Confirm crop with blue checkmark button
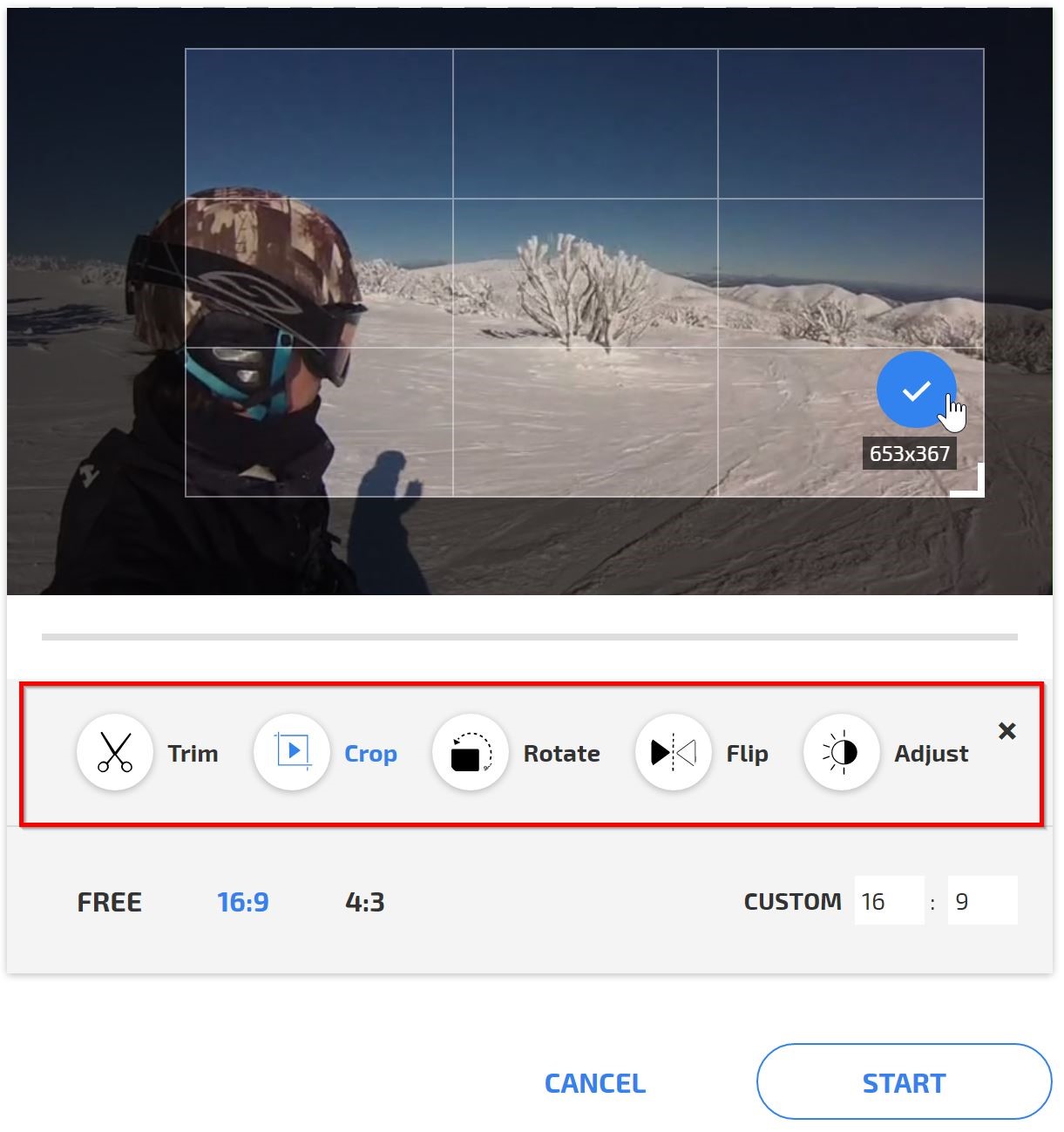 coord(915,390)
